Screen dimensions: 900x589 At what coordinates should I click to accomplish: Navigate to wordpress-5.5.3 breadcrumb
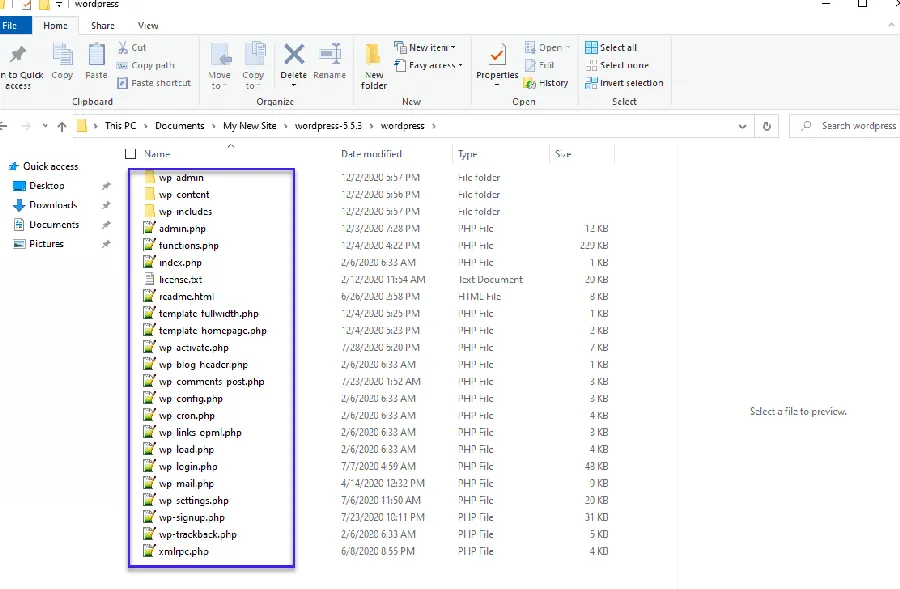coord(328,126)
